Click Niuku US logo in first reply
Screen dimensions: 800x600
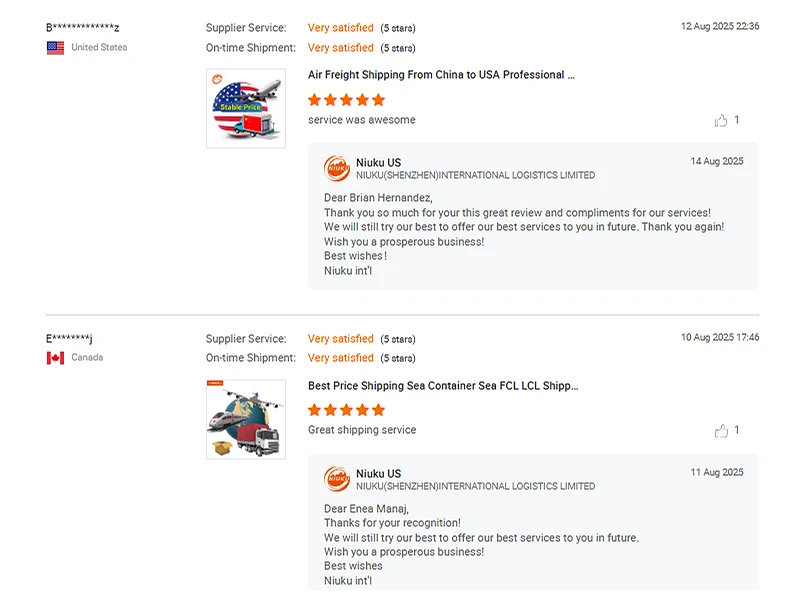[x=337, y=168]
